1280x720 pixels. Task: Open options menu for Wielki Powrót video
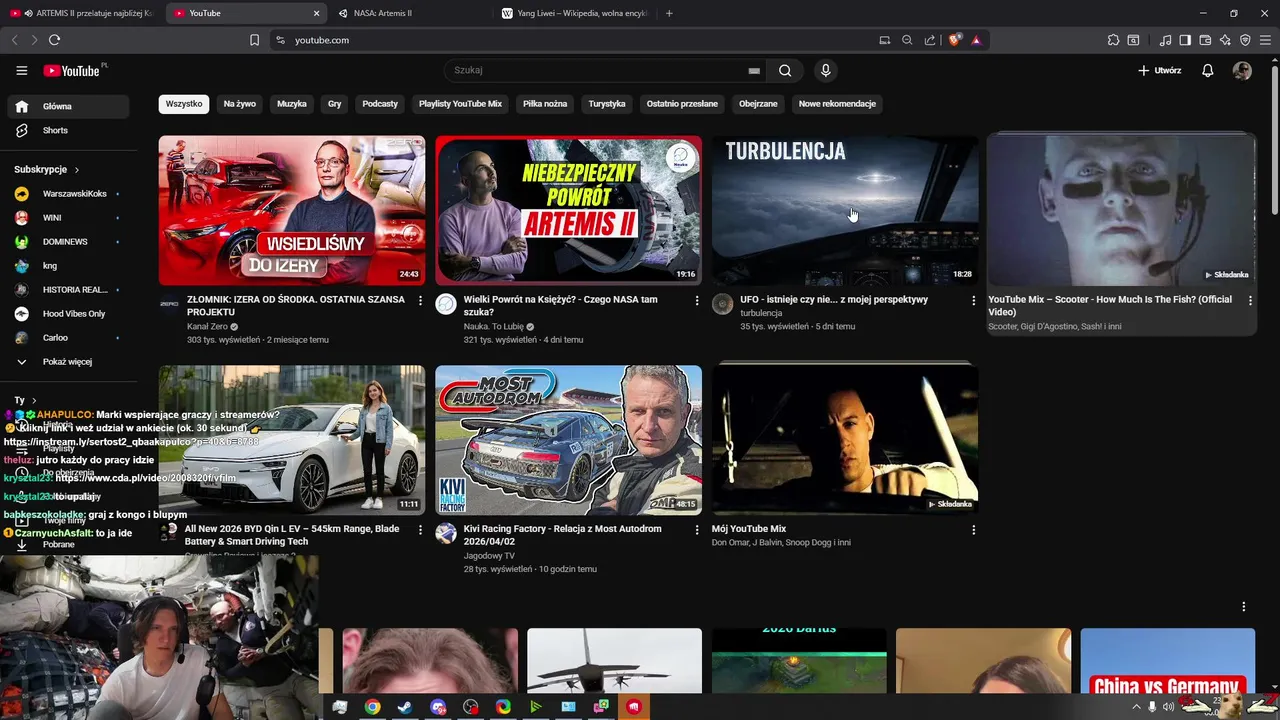pyautogui.click(x=697, y=300)
